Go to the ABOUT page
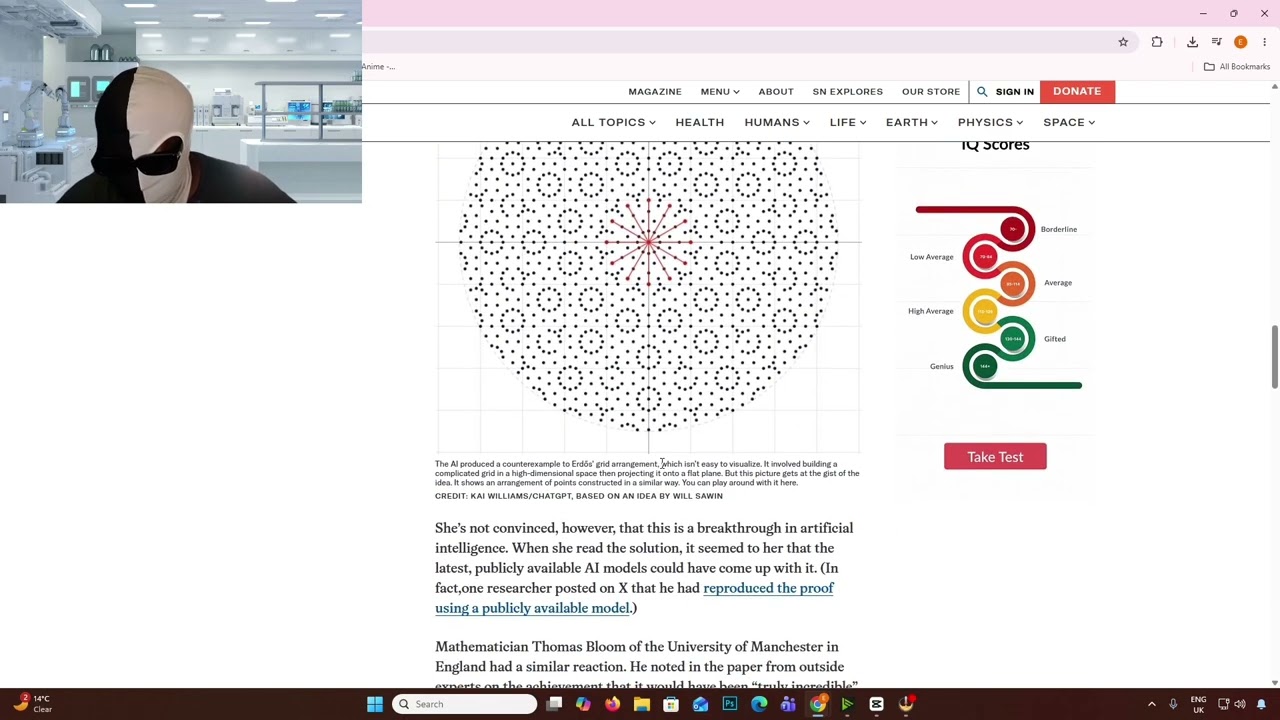This screenshot has width=1280, height=720. (x=776, y=92)
